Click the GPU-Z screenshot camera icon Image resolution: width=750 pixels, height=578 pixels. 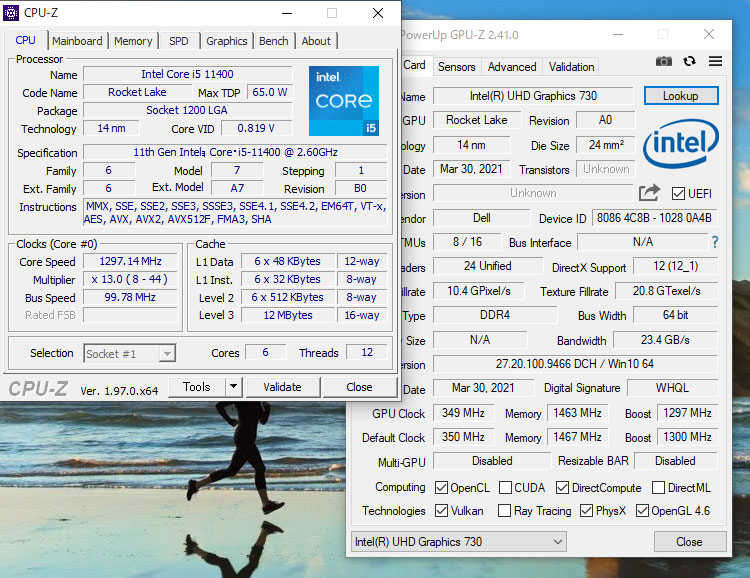[663, 61]
